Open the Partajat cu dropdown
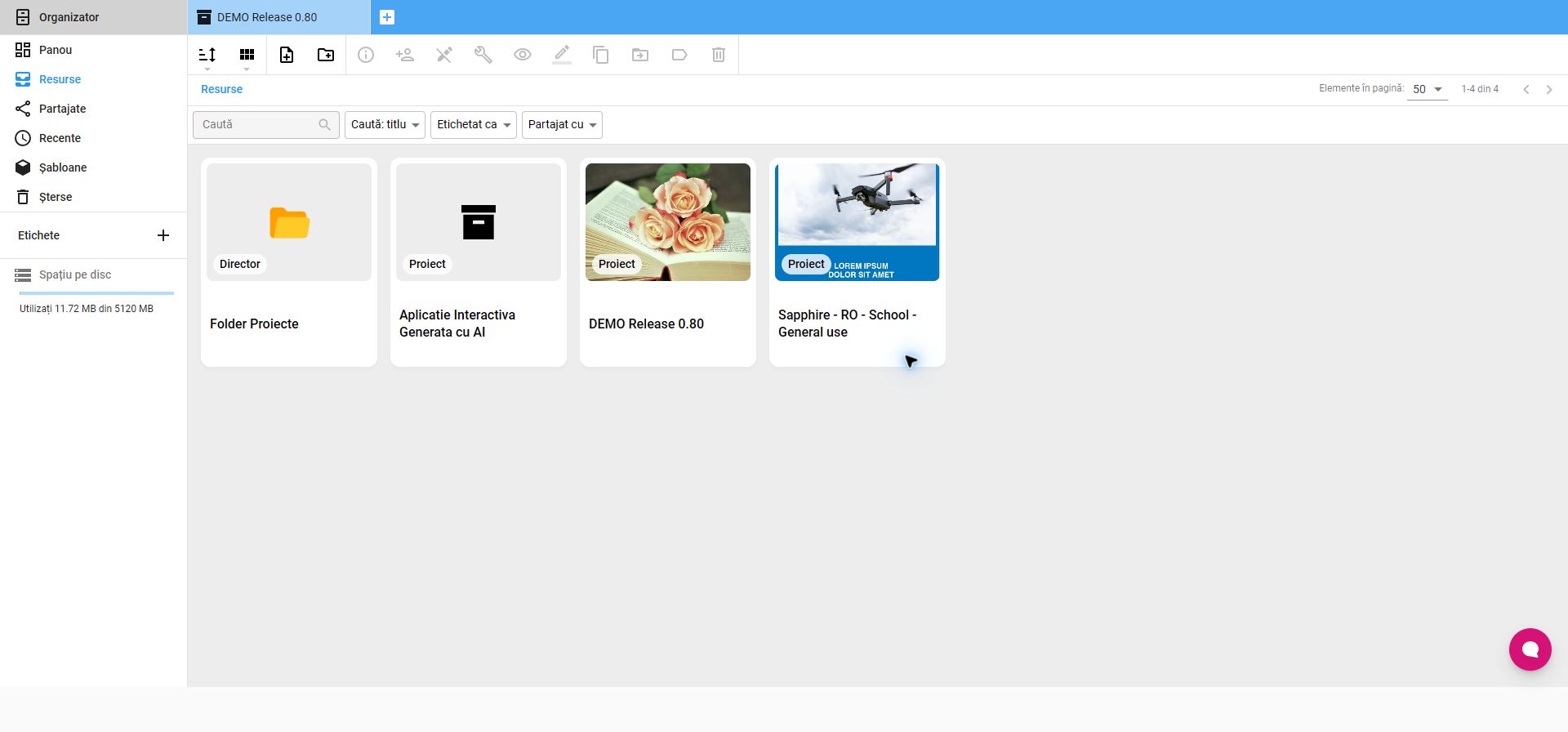The image size is (1568, 732). pos(562,125)
